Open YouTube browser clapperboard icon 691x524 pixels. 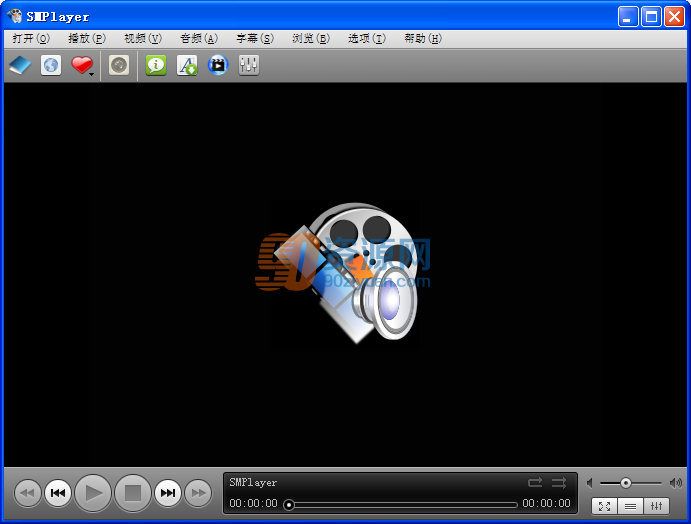pyautogui.click(x=218, y=65)
